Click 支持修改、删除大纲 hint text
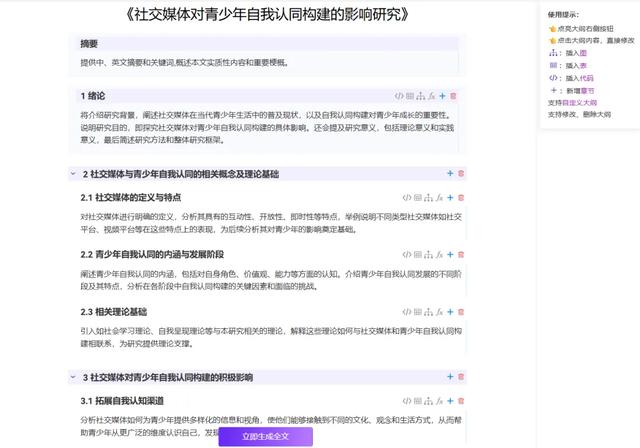Viewport: 640px width, 448px height. 579,114
